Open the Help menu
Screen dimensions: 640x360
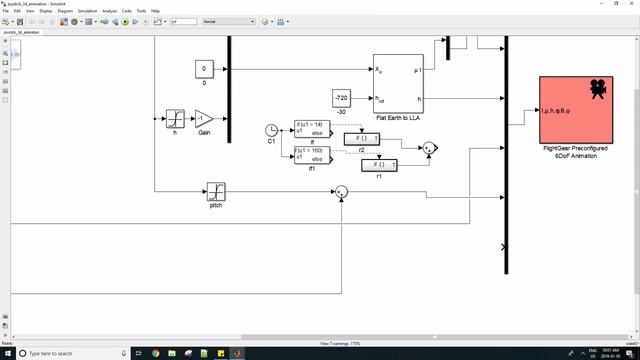[x=155, y=11]
